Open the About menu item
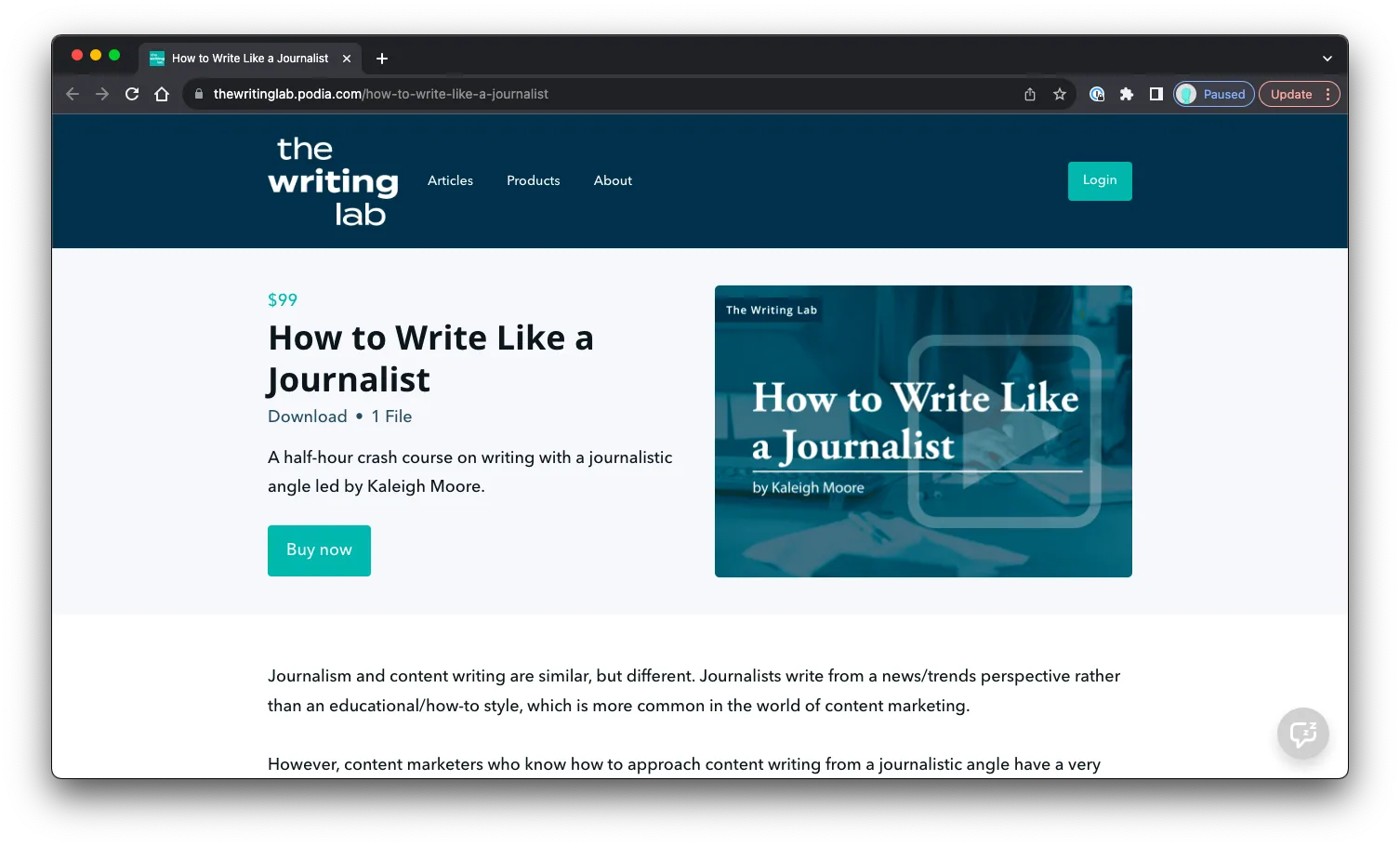 point(613,180)
